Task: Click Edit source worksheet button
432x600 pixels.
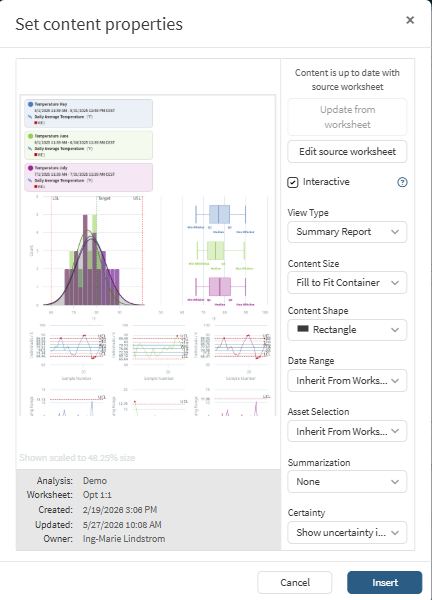Action: tap(347, 152)
